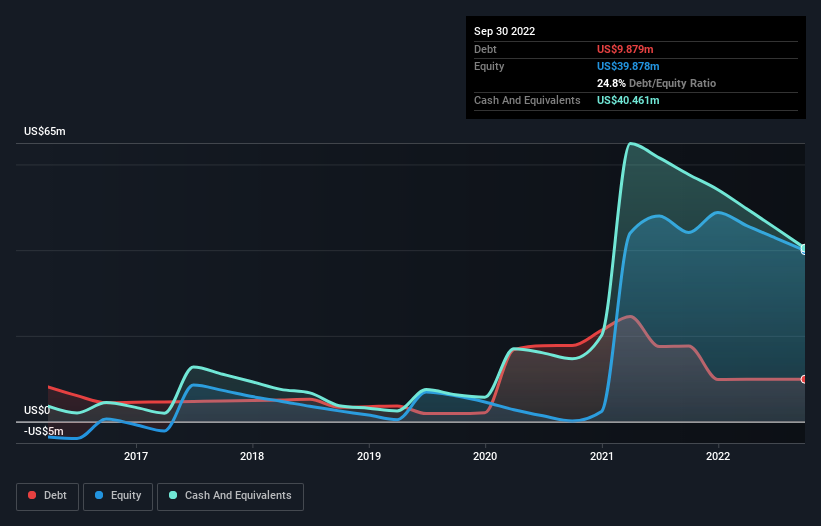Toggle the Cash And Equivalents legend button
This screenshot has width=821, height=526.
pyautogui.click(x=230, y=496)
